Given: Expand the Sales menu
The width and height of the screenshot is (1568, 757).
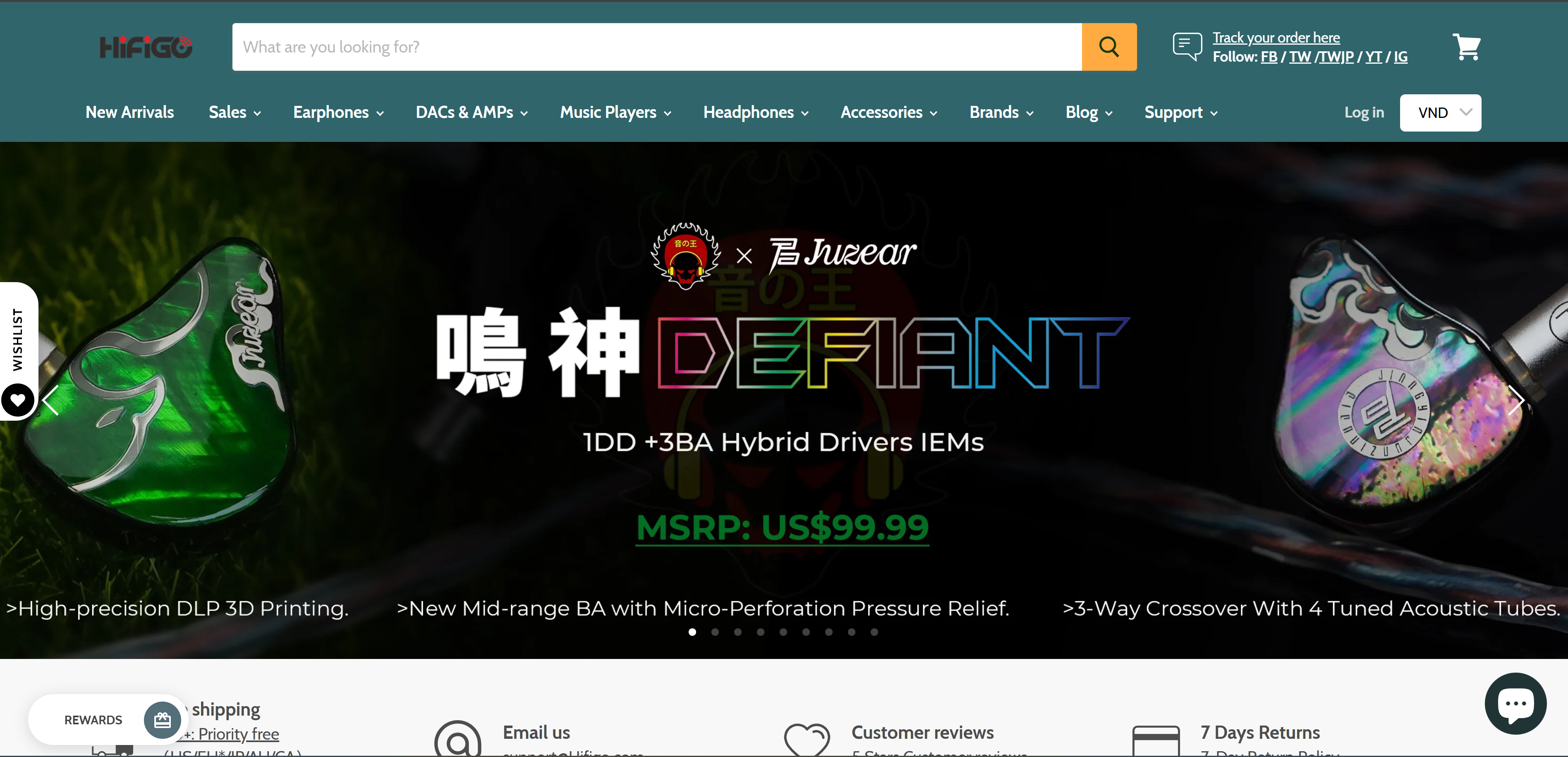Looking at the screenshot, I should [235, 112].
